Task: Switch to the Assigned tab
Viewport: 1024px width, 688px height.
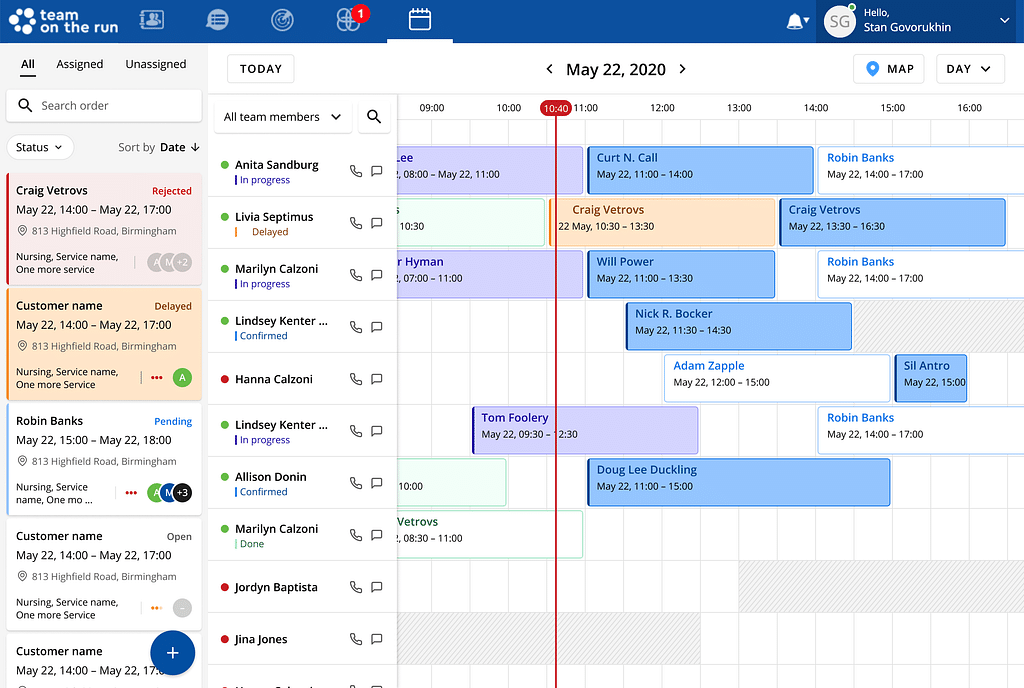Action: (x=80, y=64)
